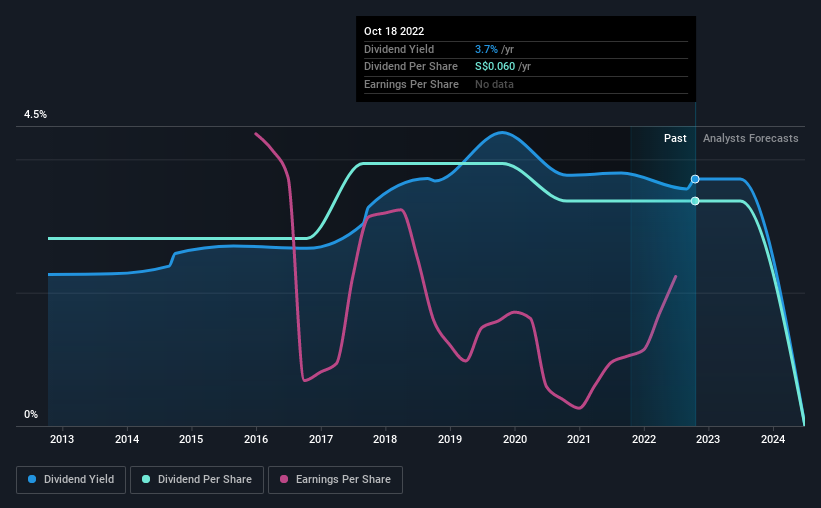Toggle the Dividend Per Share legend button
The image size is (821, 508).
pos(197,480)
